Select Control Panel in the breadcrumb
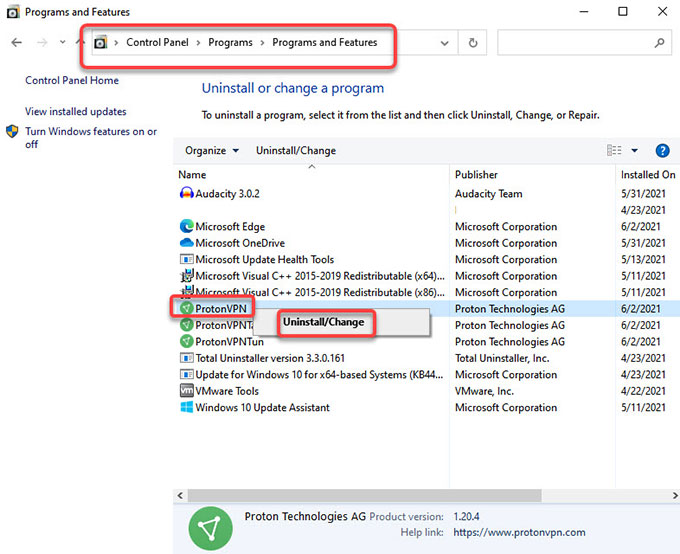Image resolution: width=680 pixels, height=554 pixels. pyautogui.click(x=157, y=43)
